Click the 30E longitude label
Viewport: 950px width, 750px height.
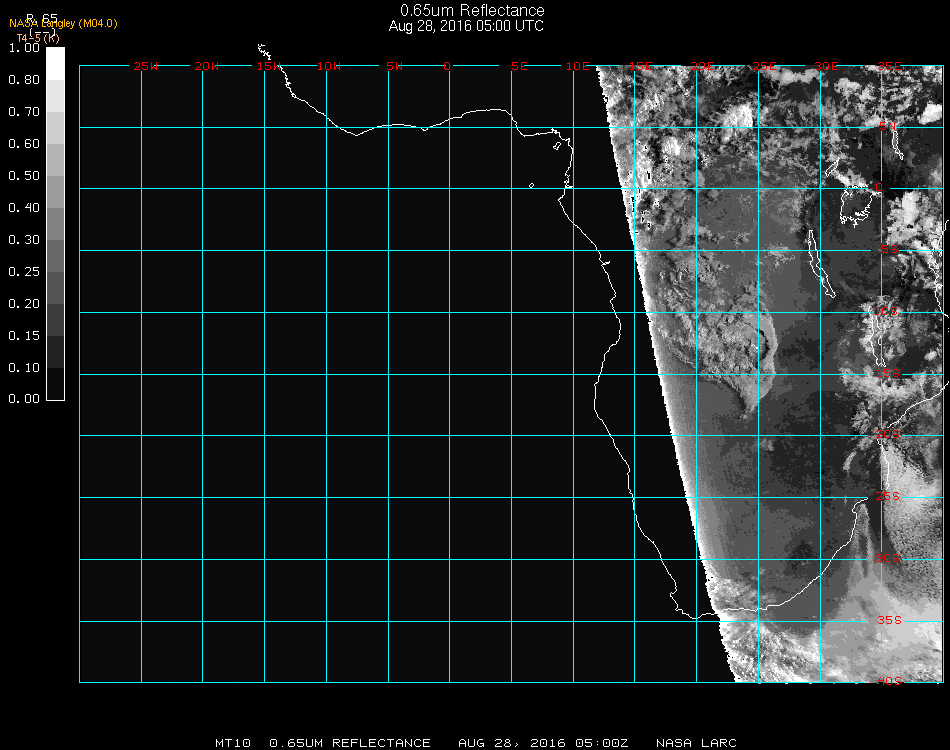pyautogui.click(x=826, y=67)
